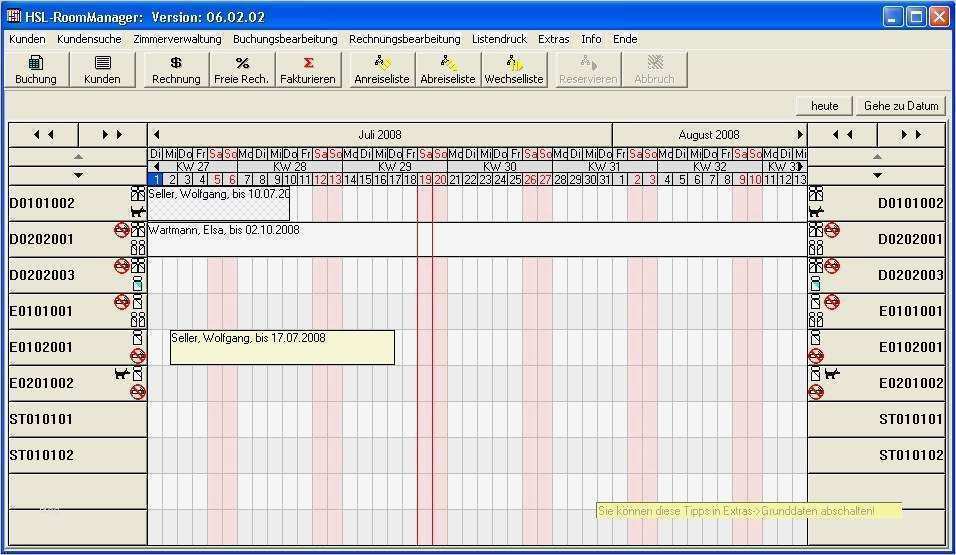Click down-arrow on right room panel
Viewport: 956px width, 555px height.
877,175
